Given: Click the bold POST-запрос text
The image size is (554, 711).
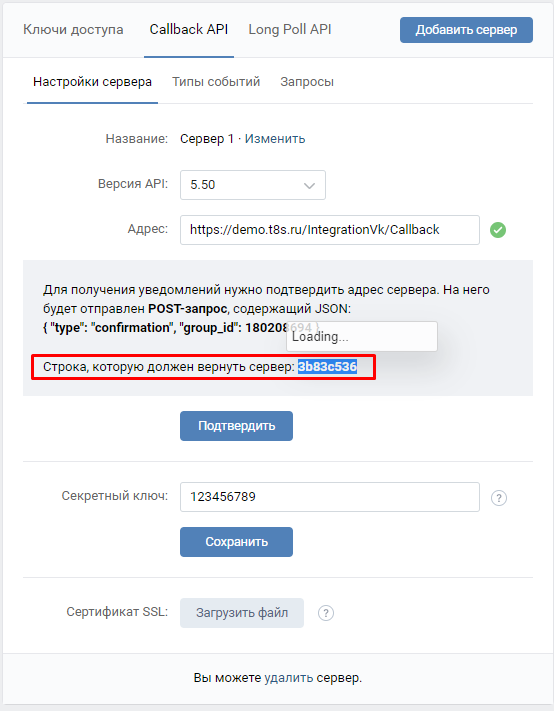Looking at the screenshot, I should (187, 309).
